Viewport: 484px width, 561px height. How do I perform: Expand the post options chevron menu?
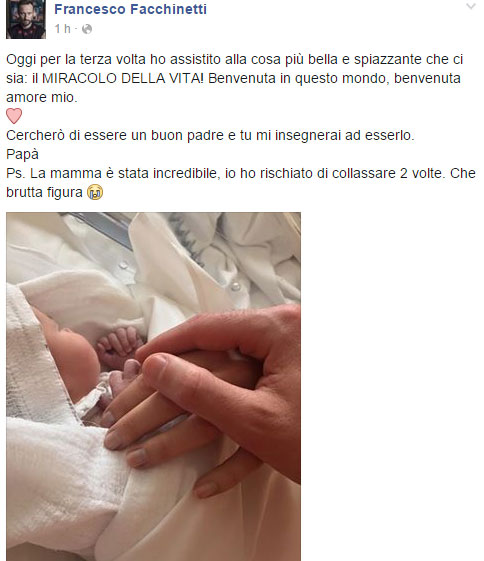(x=471, y=6)
